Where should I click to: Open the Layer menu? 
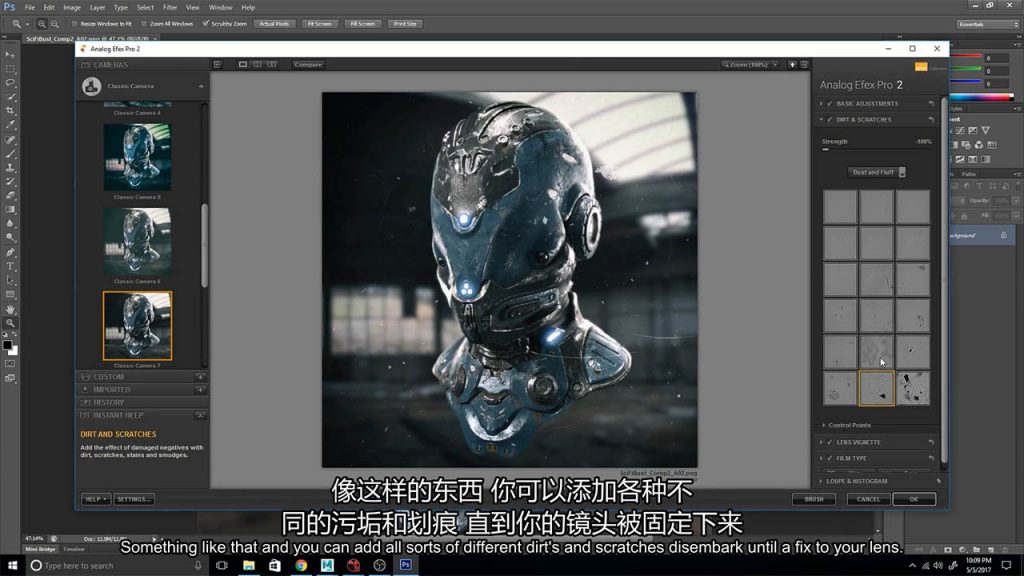click(97, 8)
